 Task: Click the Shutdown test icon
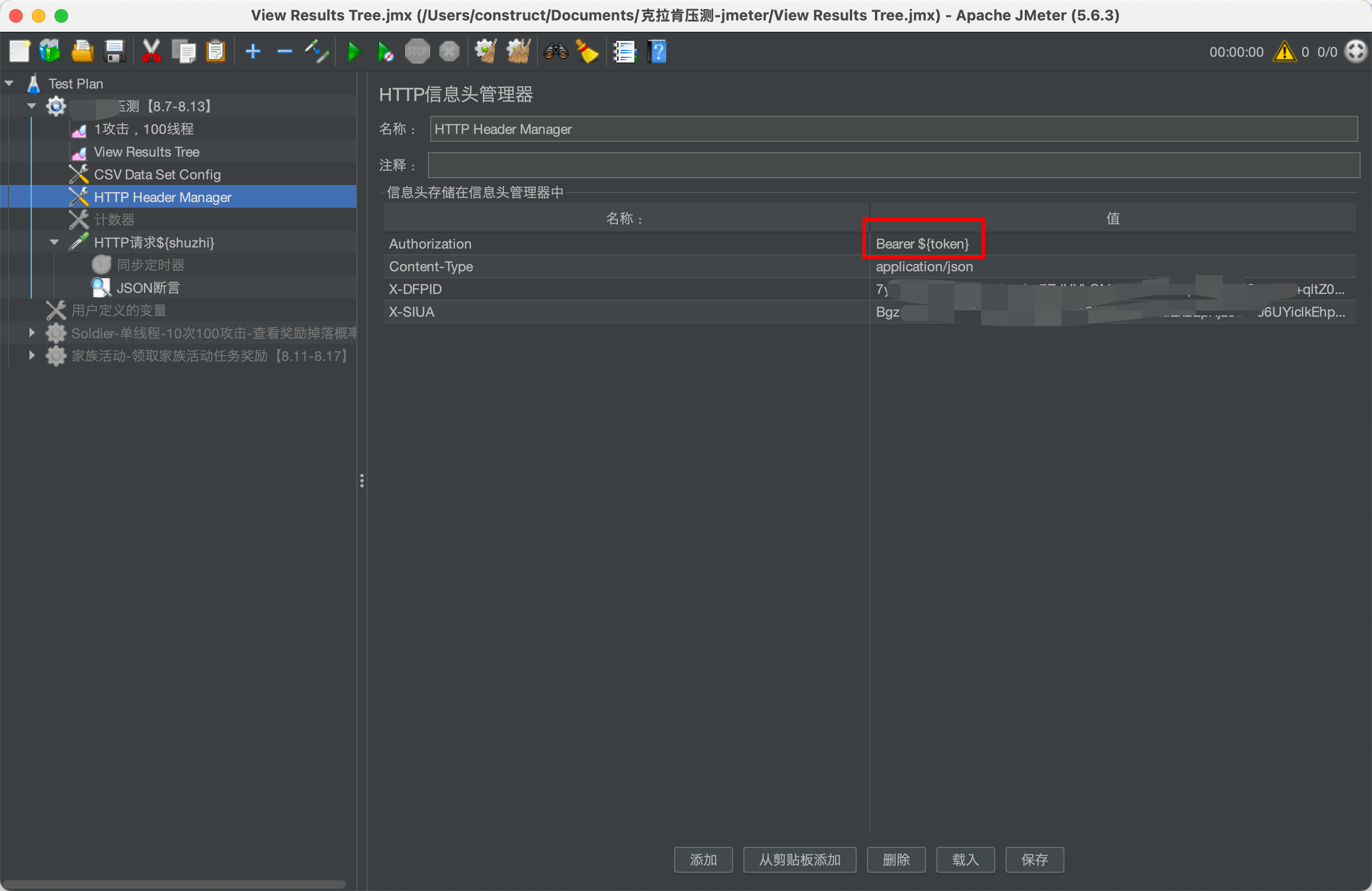(x=449, y=51)
